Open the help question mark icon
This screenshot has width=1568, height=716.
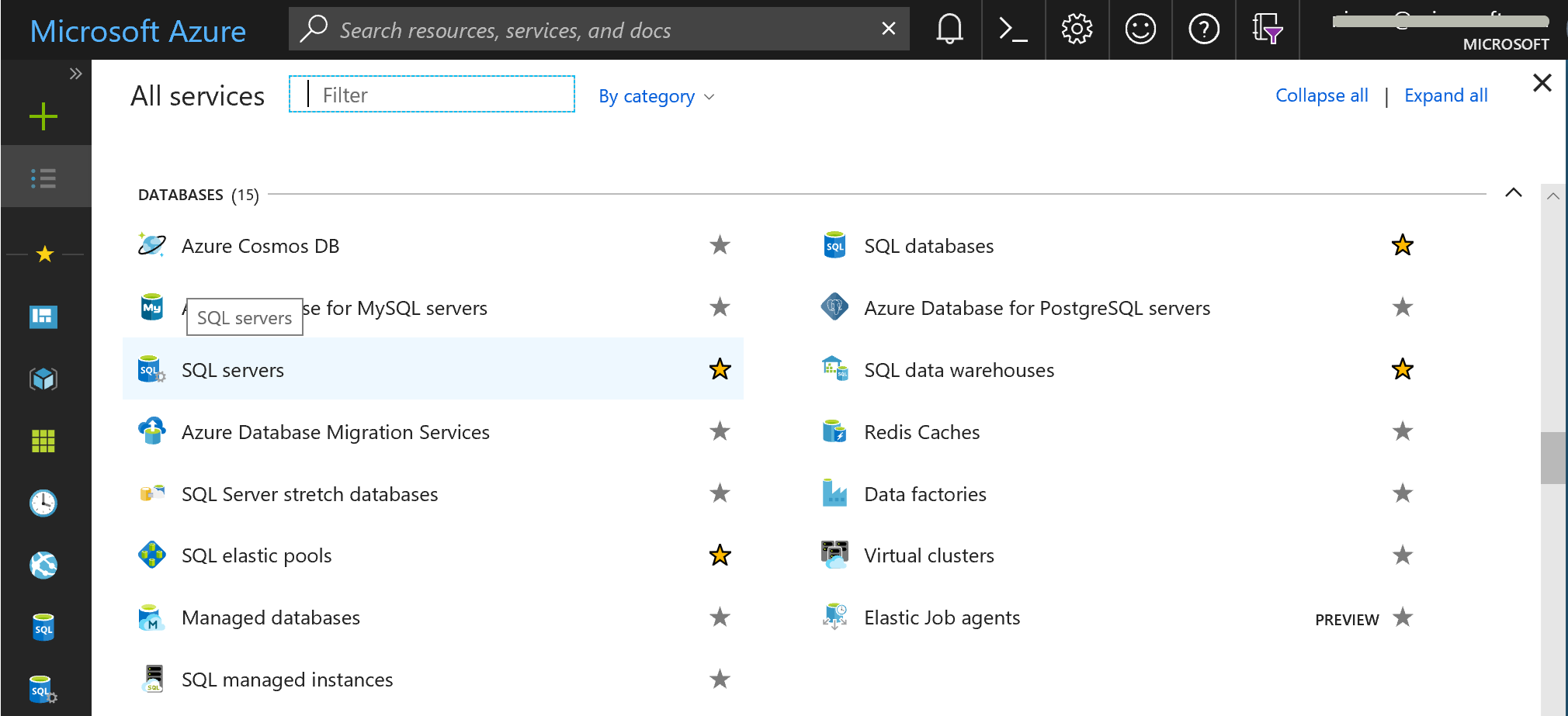coord(1204,30)
